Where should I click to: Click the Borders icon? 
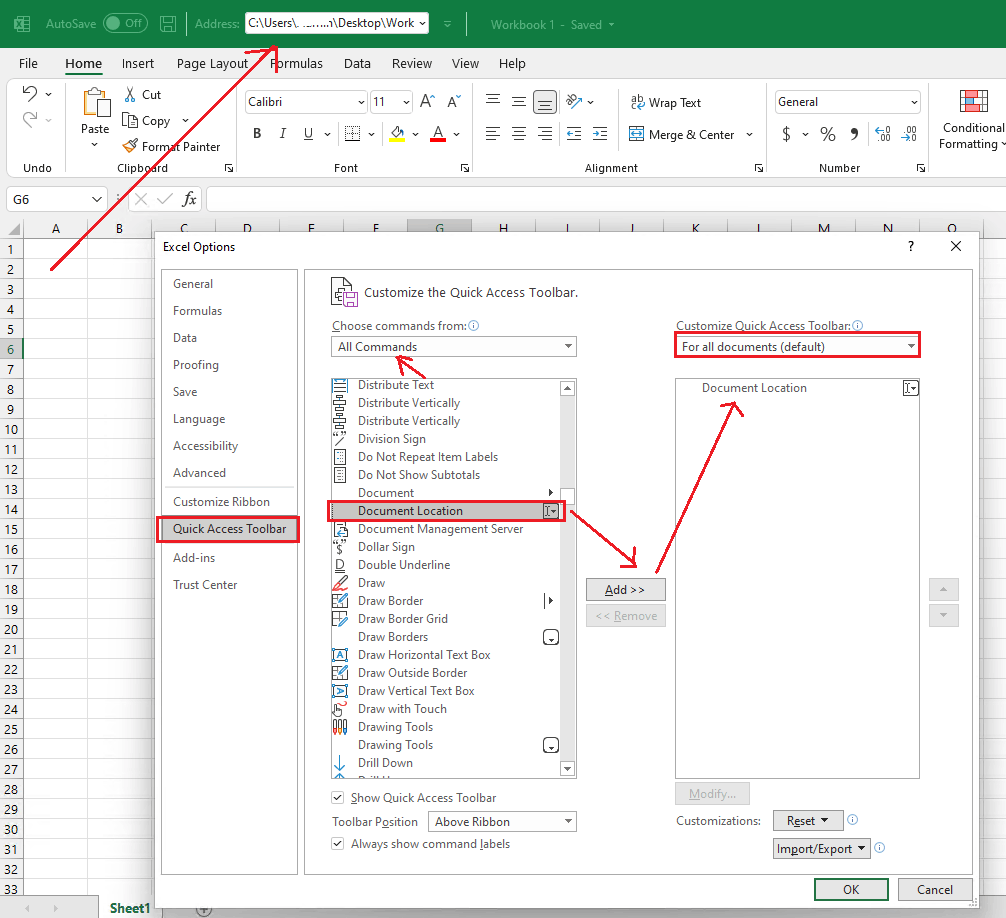tap(352, 133)
